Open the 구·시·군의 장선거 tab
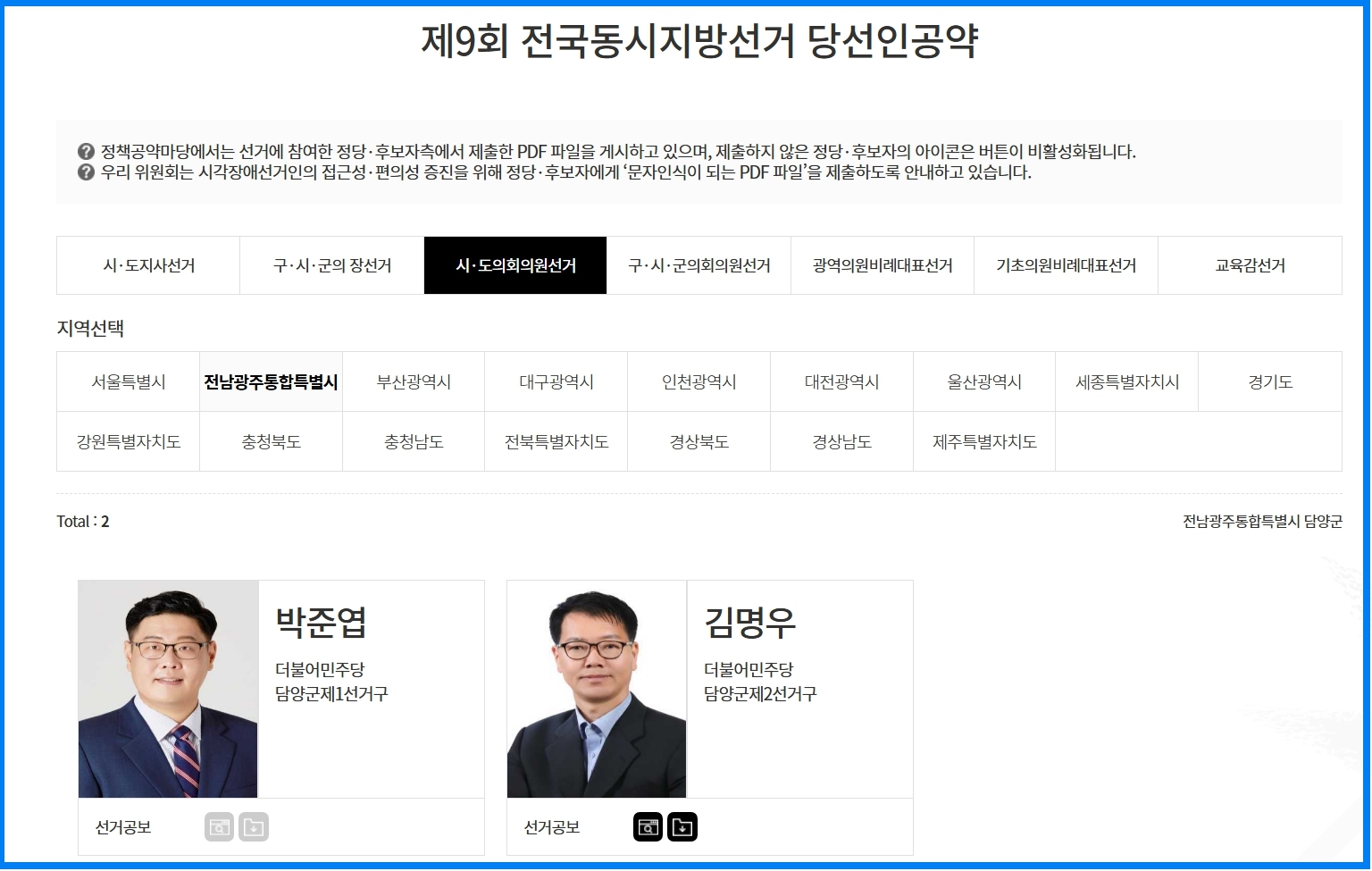The height and width of the screenshot is (871, 1372). click(332, 265)
